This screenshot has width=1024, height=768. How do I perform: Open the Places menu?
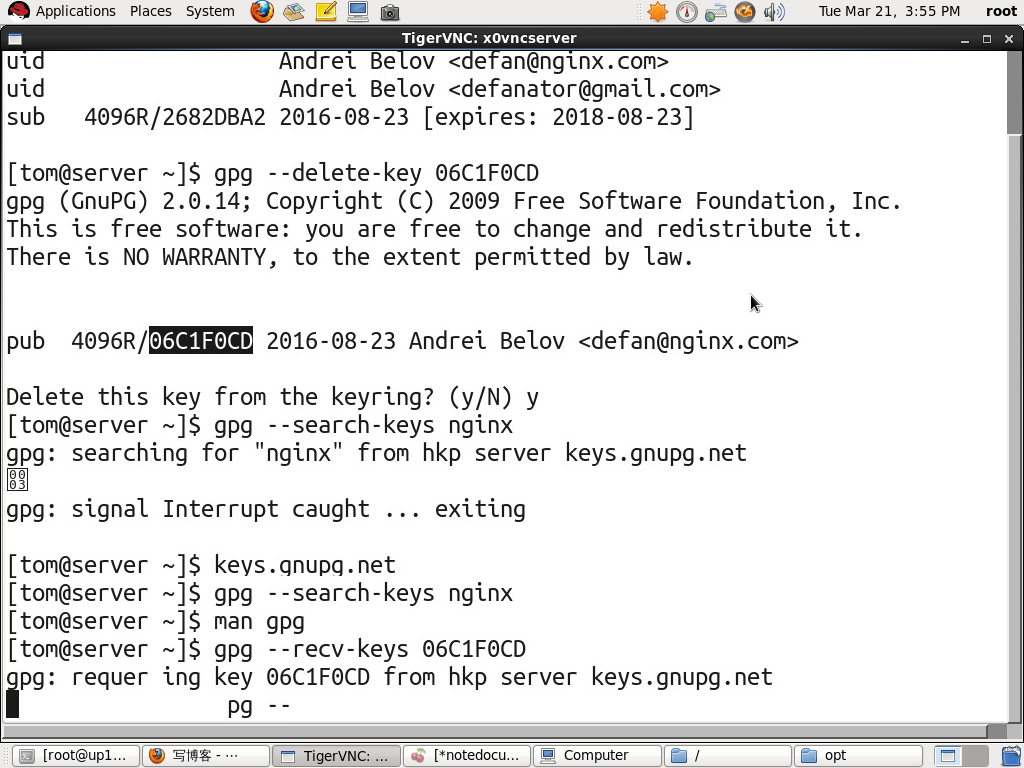tap(151, 11)
